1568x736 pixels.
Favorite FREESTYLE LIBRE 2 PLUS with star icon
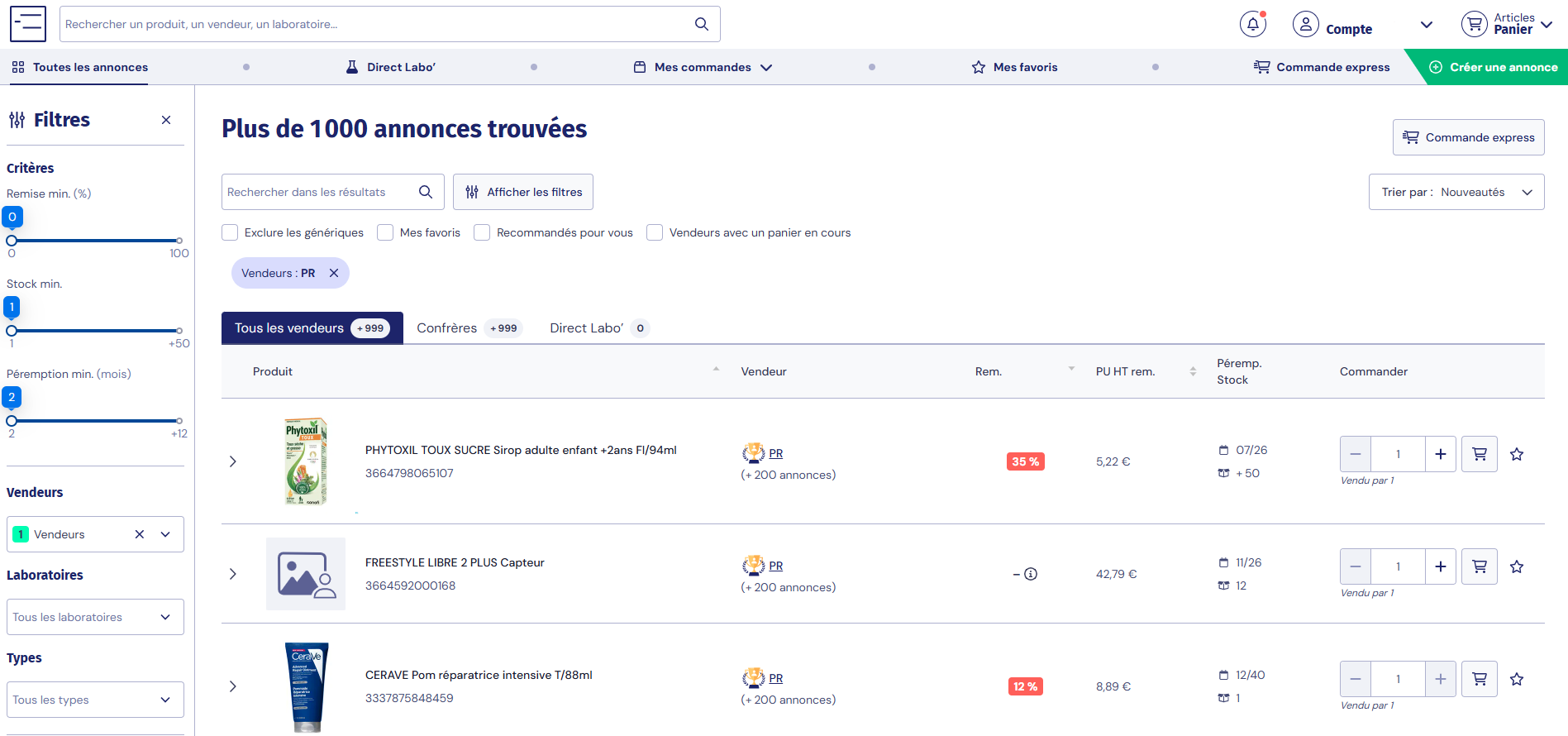1517,566
